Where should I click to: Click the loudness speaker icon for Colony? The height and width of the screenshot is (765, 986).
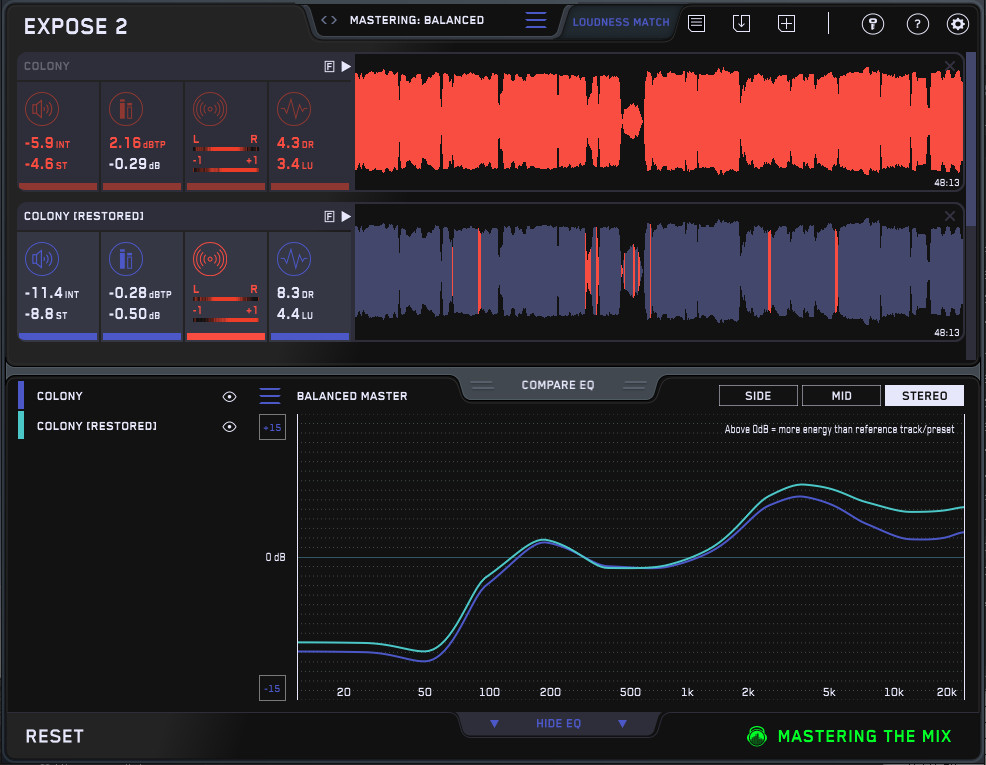41,108
